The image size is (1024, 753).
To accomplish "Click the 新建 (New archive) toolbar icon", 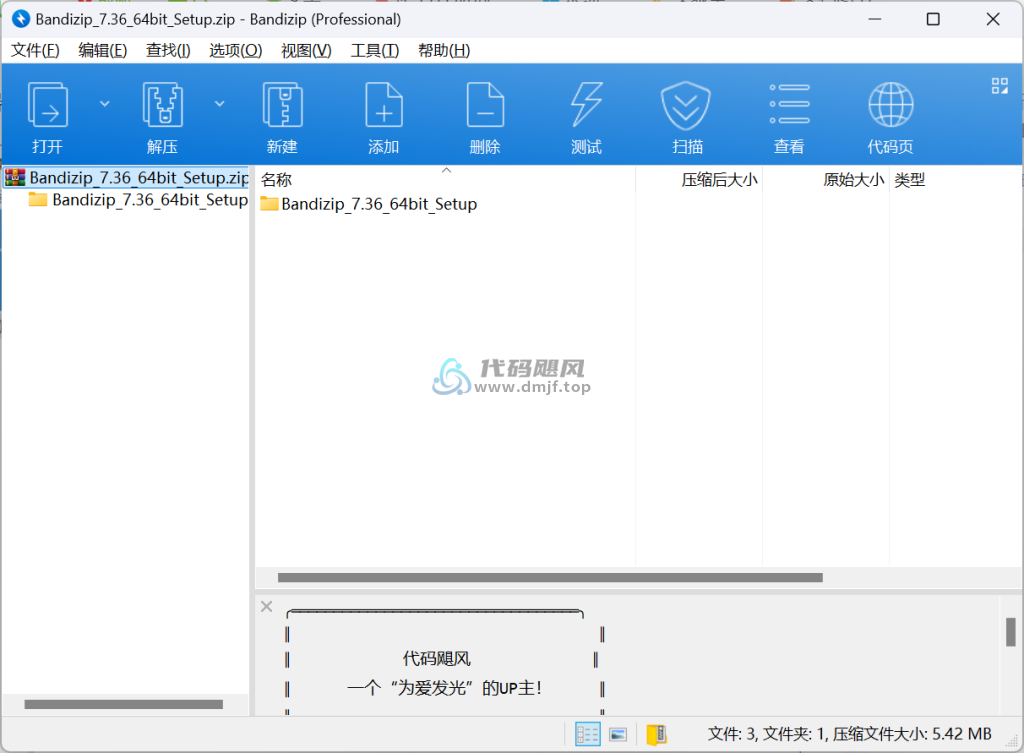I will pos(282,104).
